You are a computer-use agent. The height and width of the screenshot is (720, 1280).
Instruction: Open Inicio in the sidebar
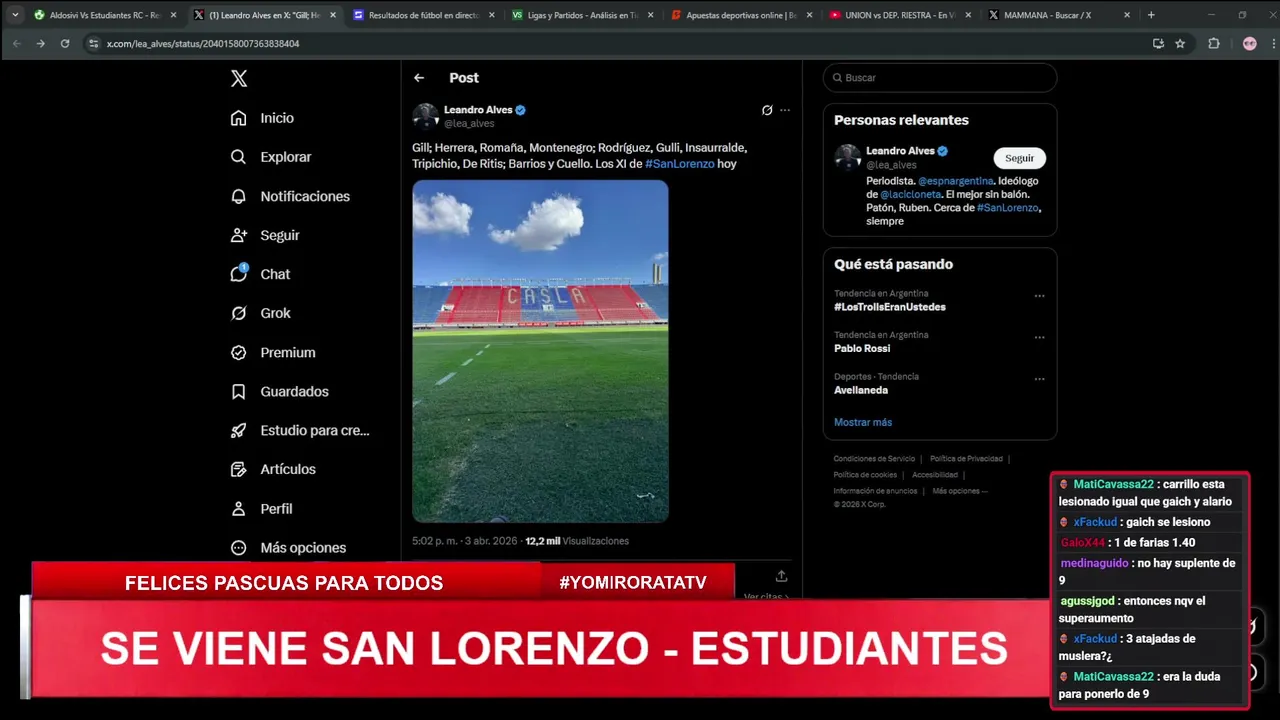point(262,118)
